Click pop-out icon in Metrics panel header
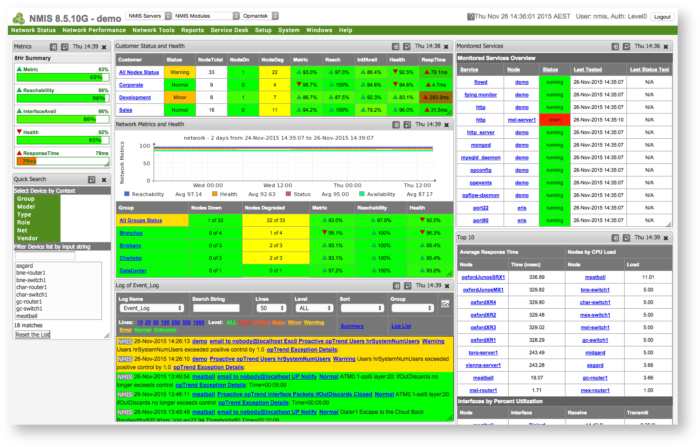The image size is (700, 447). (x=65, y=47)
